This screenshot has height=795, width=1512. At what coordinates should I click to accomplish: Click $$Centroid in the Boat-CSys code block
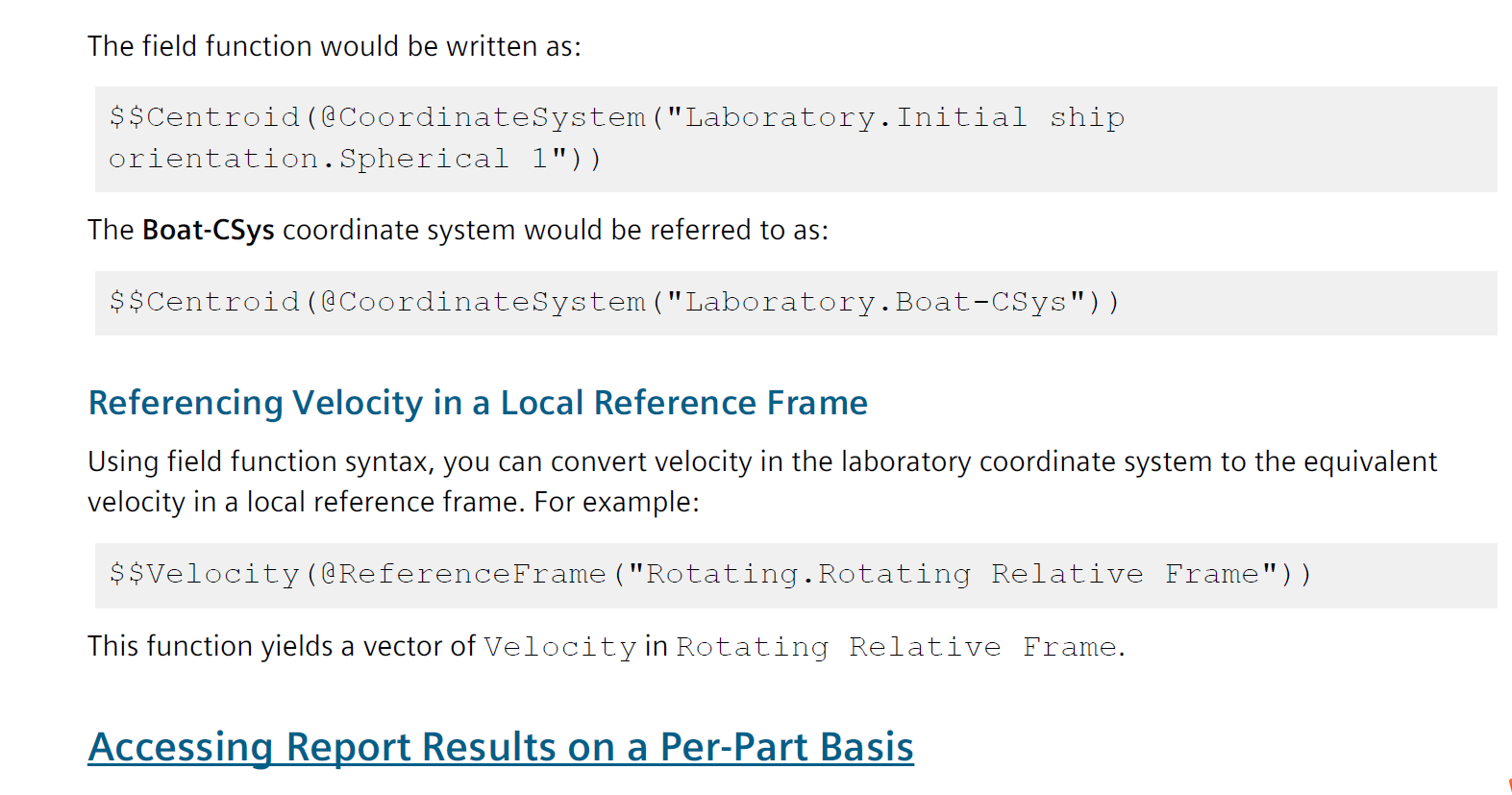tap(204, 302)
